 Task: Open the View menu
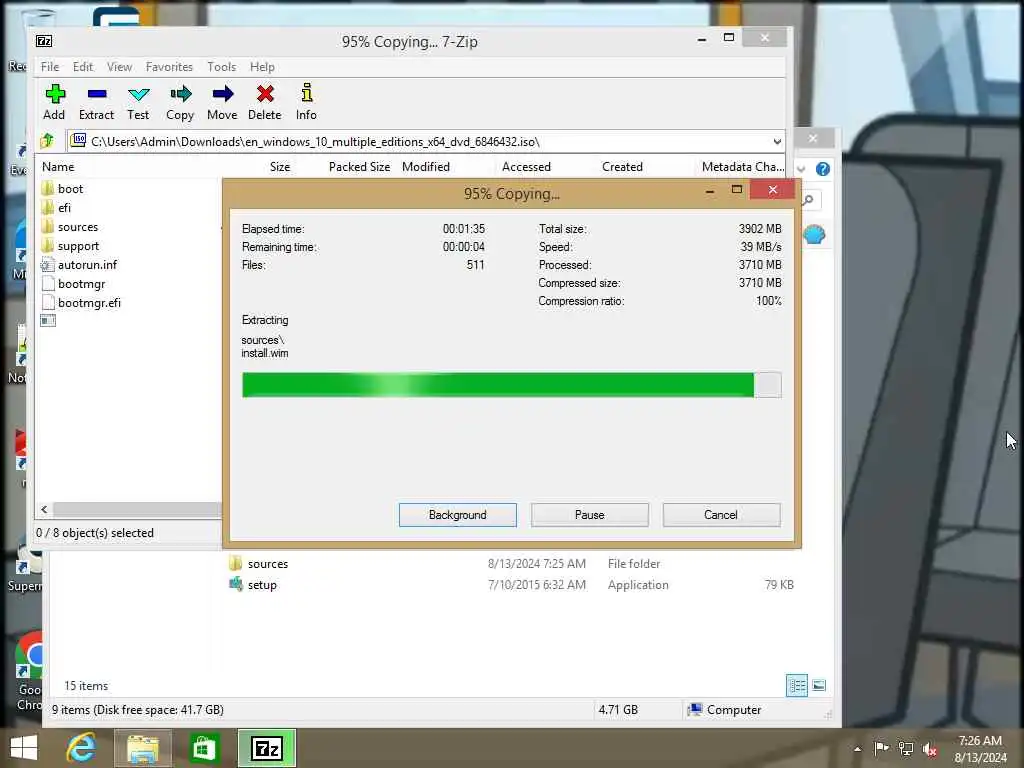tap(120, 67)
